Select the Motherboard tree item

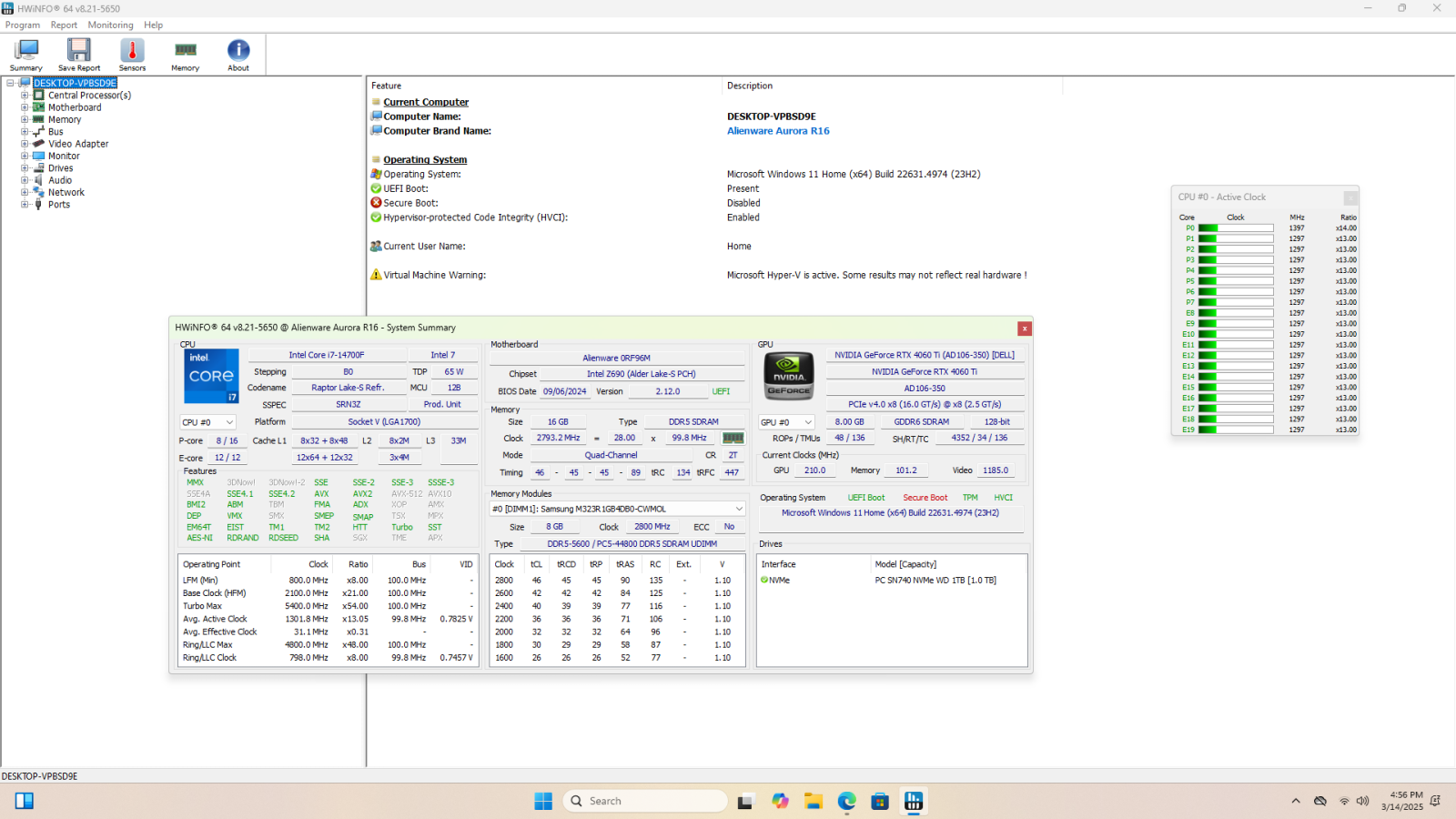click(75, 107)
